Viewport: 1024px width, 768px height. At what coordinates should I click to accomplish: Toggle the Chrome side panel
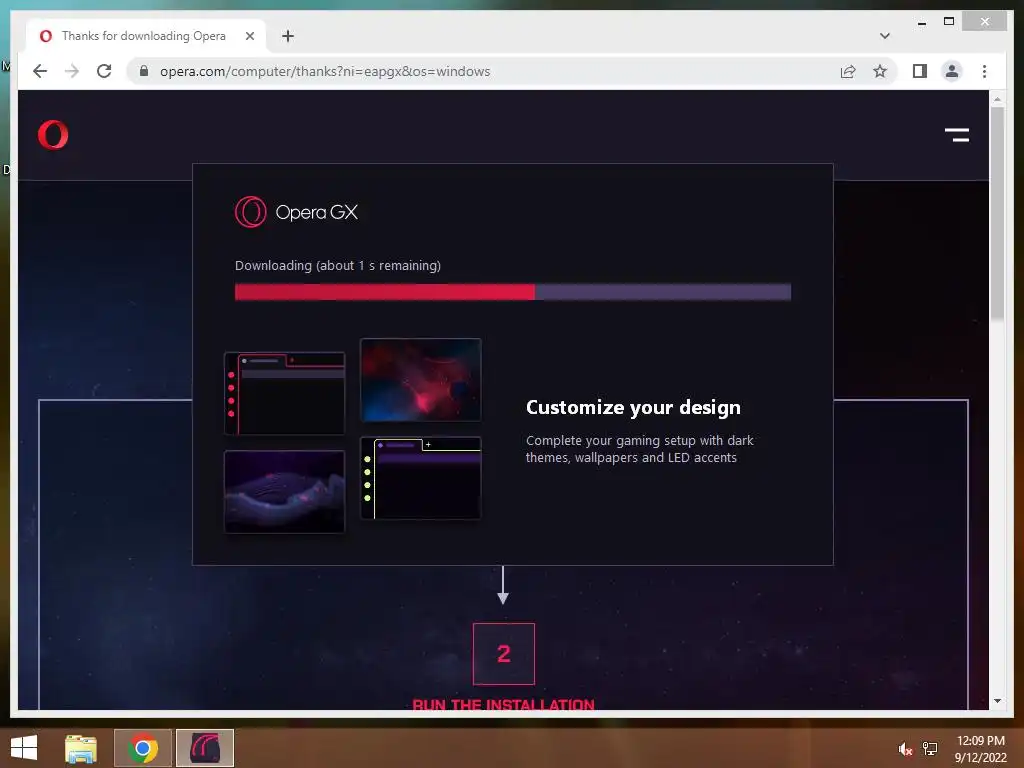(920, 71)
